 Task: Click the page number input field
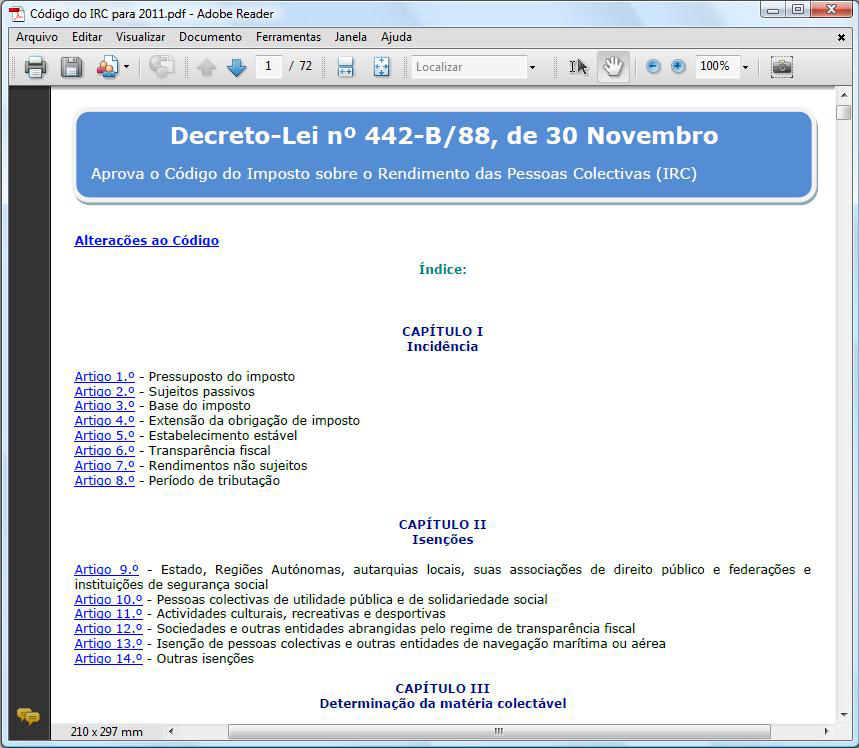(268, 67)
